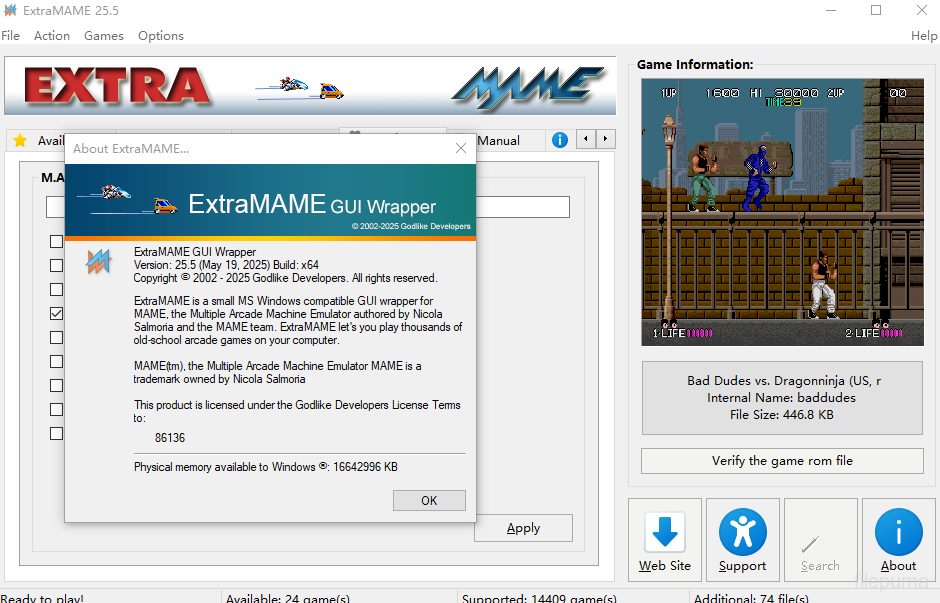Open the Options menu
Image resolution: width=940 pixels, height=603 pixels.
[x=161, y=35]
